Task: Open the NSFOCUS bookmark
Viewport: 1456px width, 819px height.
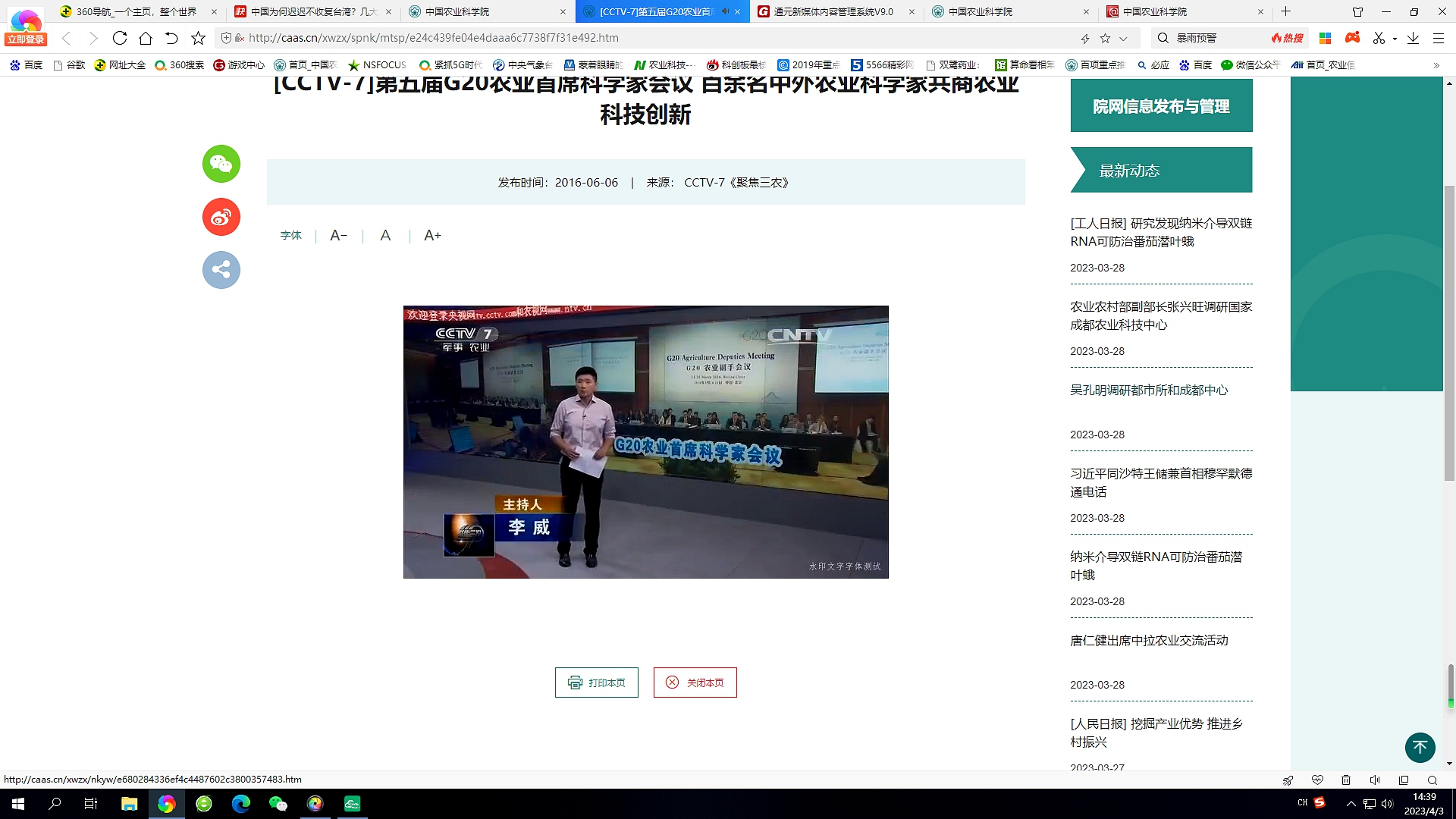Action: [x=377, y=65]
